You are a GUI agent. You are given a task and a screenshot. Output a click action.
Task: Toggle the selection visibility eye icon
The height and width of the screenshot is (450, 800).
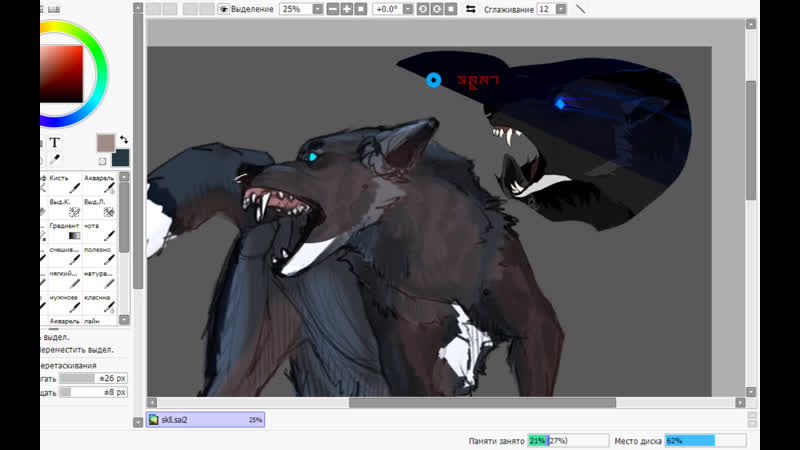click(223, 9)
